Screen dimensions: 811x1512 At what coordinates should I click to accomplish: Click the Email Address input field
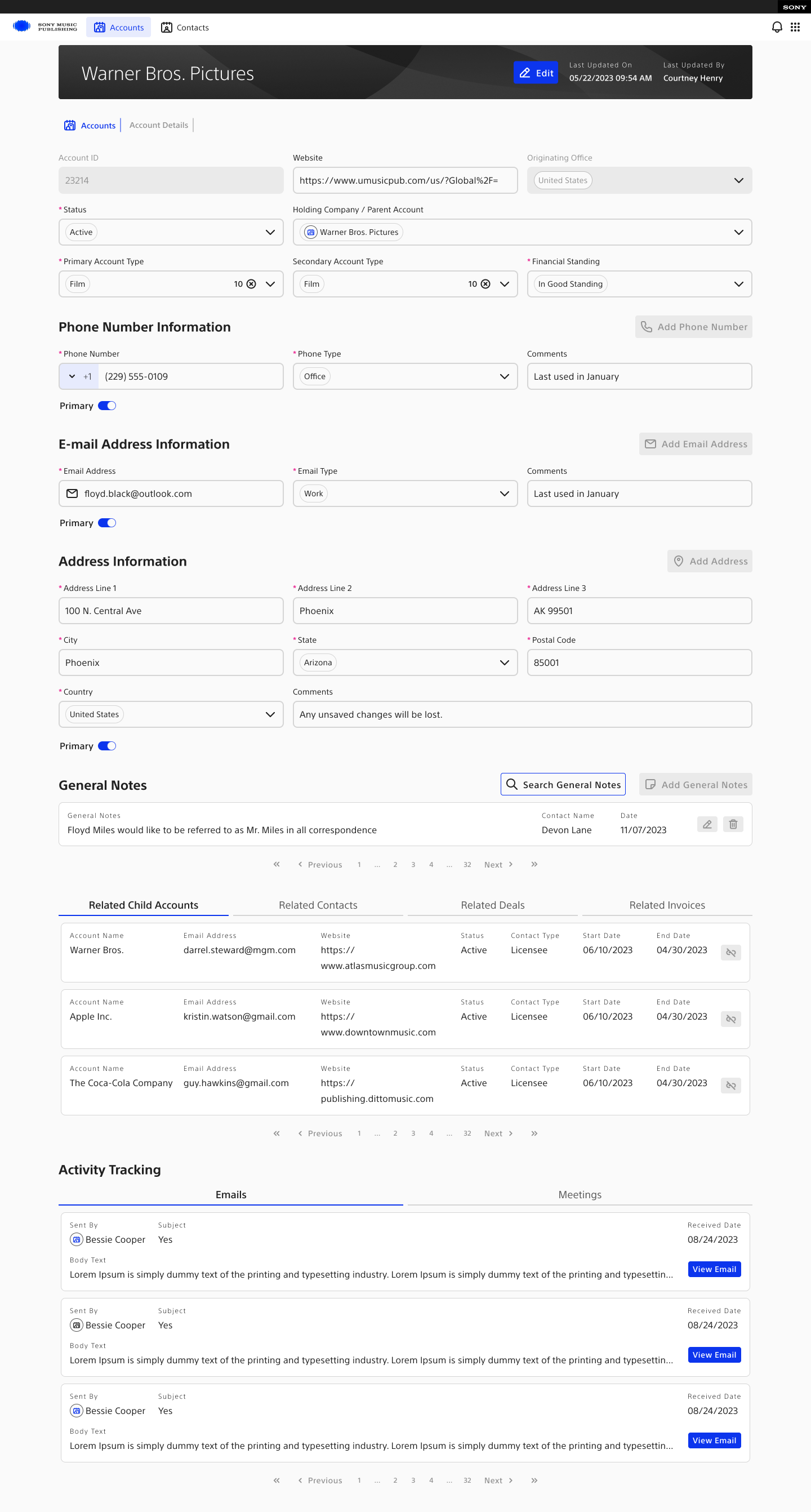(171, 493)
